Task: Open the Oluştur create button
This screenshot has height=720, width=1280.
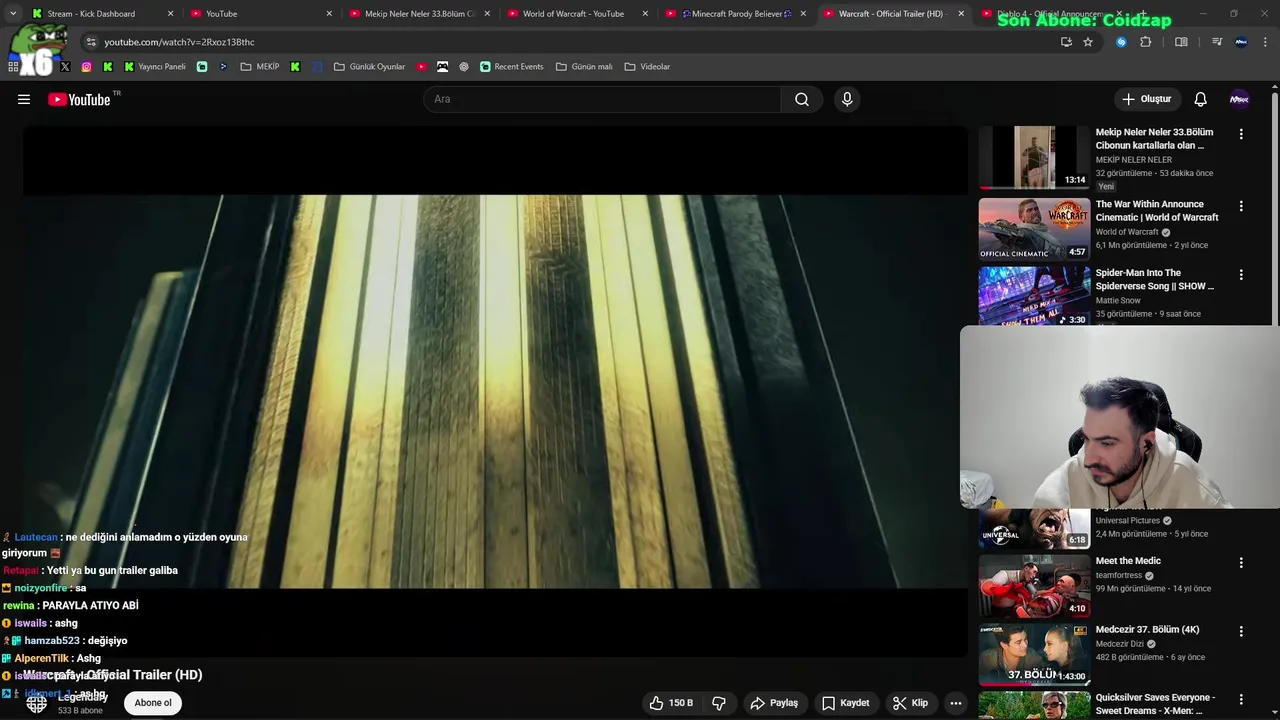Action: (x=1146, y=99)
